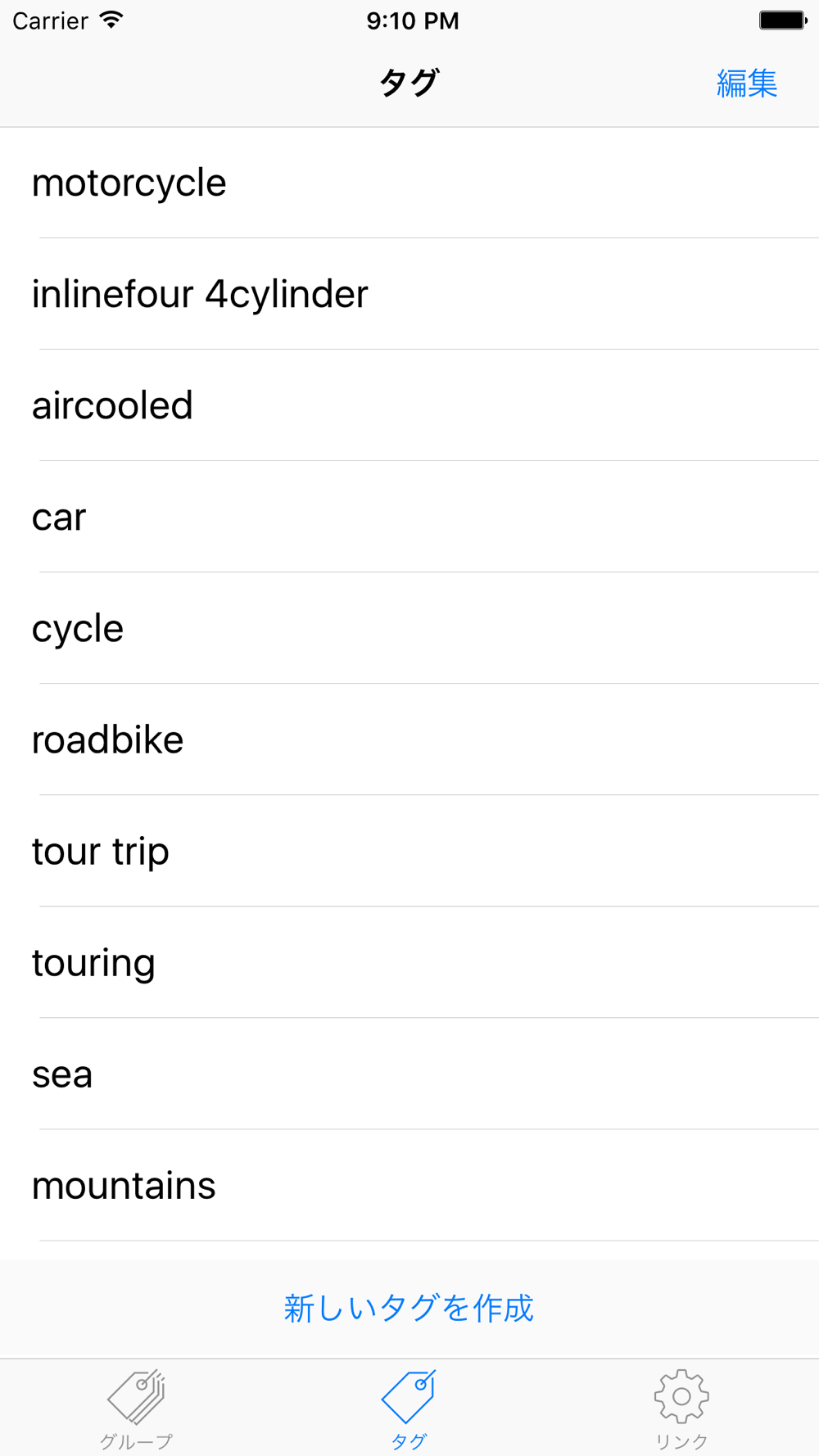Switch to the グループ tab label
This screenshot has height=1456, width=819.
pos(136,1440)
